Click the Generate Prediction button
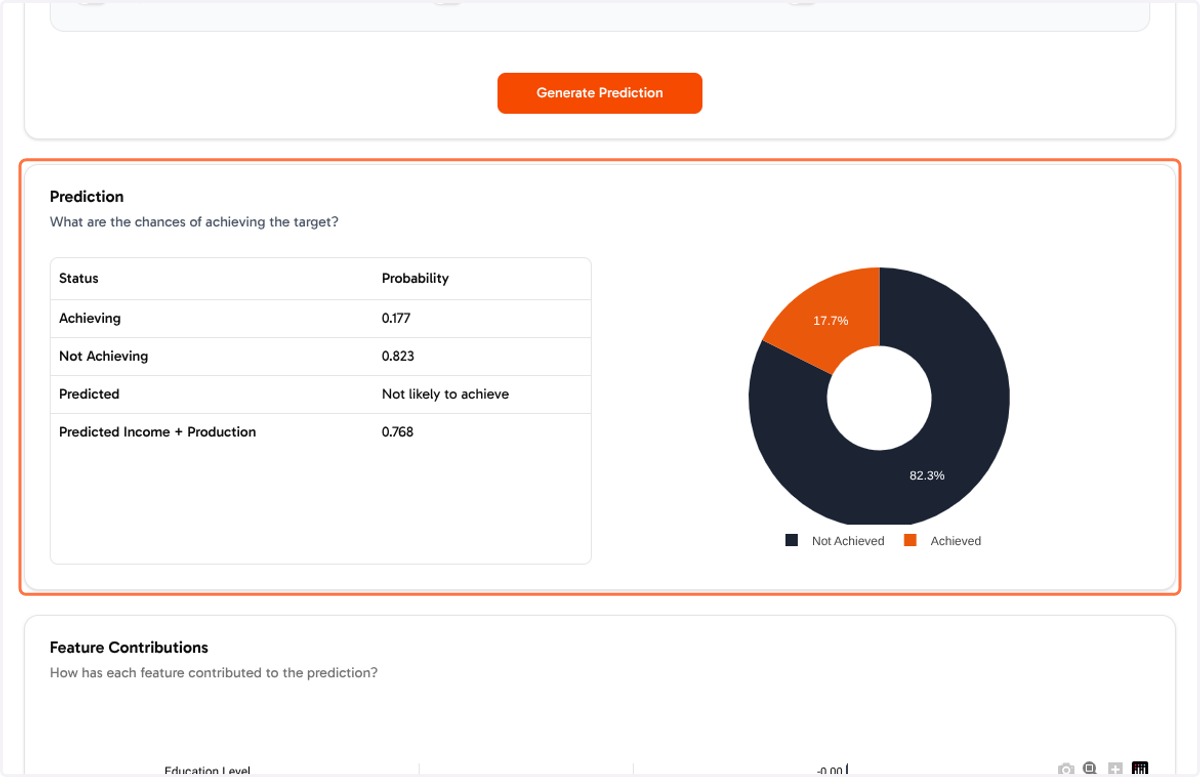This screenshot has height=777, width=1200. coord(600,93)
